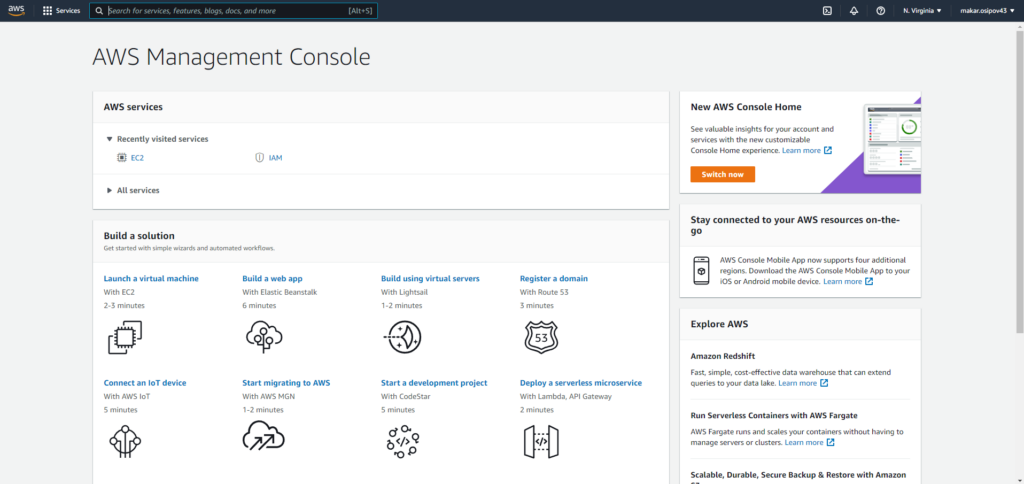The width and height of the screenshot is (1024, 484).
Task: Click the Route 53 shield icon
Action: pos(541,337)
